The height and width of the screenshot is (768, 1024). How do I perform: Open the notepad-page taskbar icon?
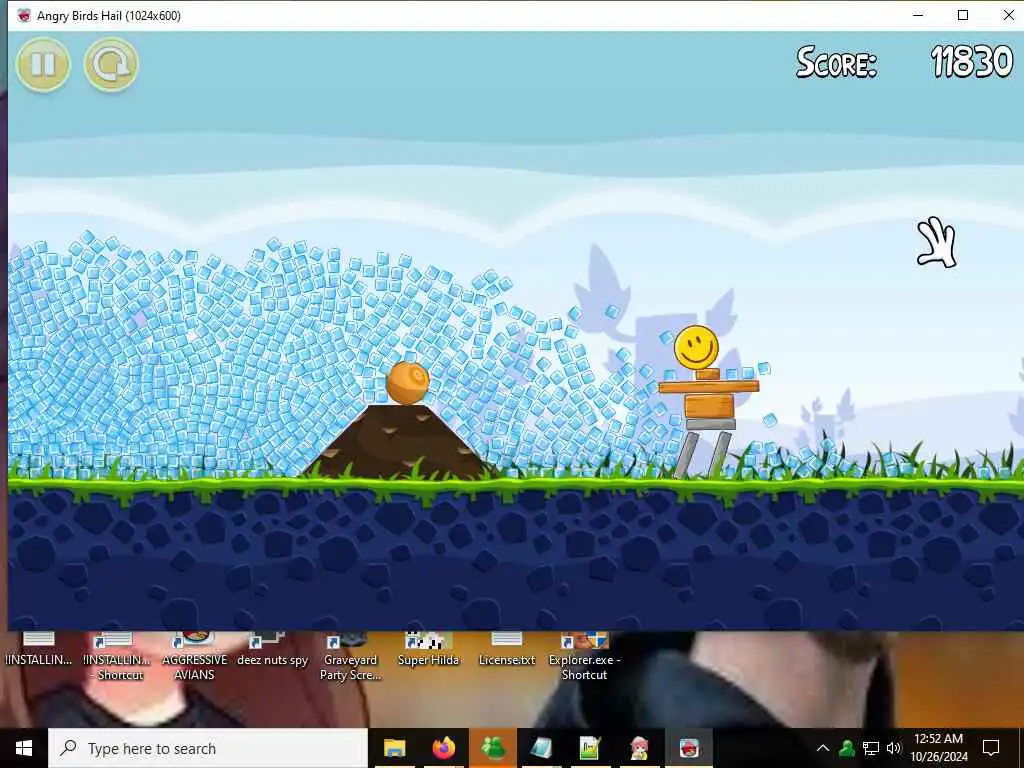(x=541, y=748)
